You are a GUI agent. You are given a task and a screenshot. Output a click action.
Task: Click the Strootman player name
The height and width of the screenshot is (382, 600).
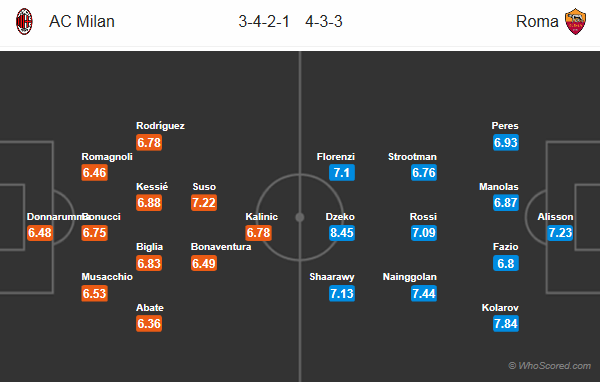(412, 157)
